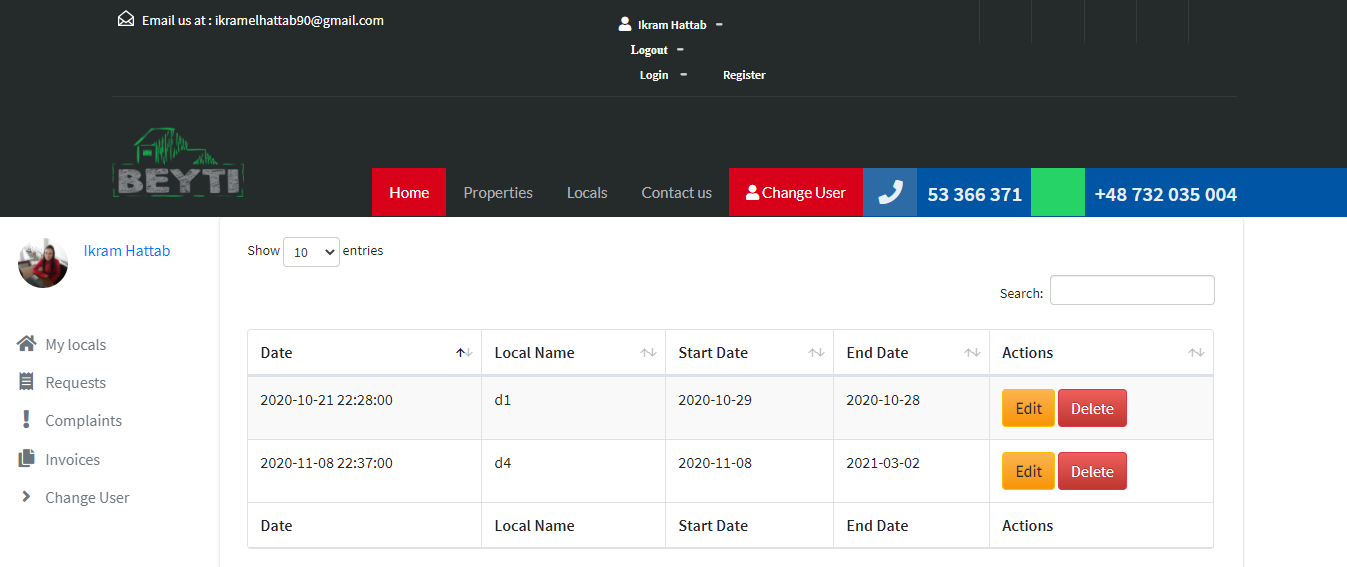Image resolution: width=1347 pixels, height=567 pixels.
Task: Focus the table Search input field
Action: (1131, 290)
